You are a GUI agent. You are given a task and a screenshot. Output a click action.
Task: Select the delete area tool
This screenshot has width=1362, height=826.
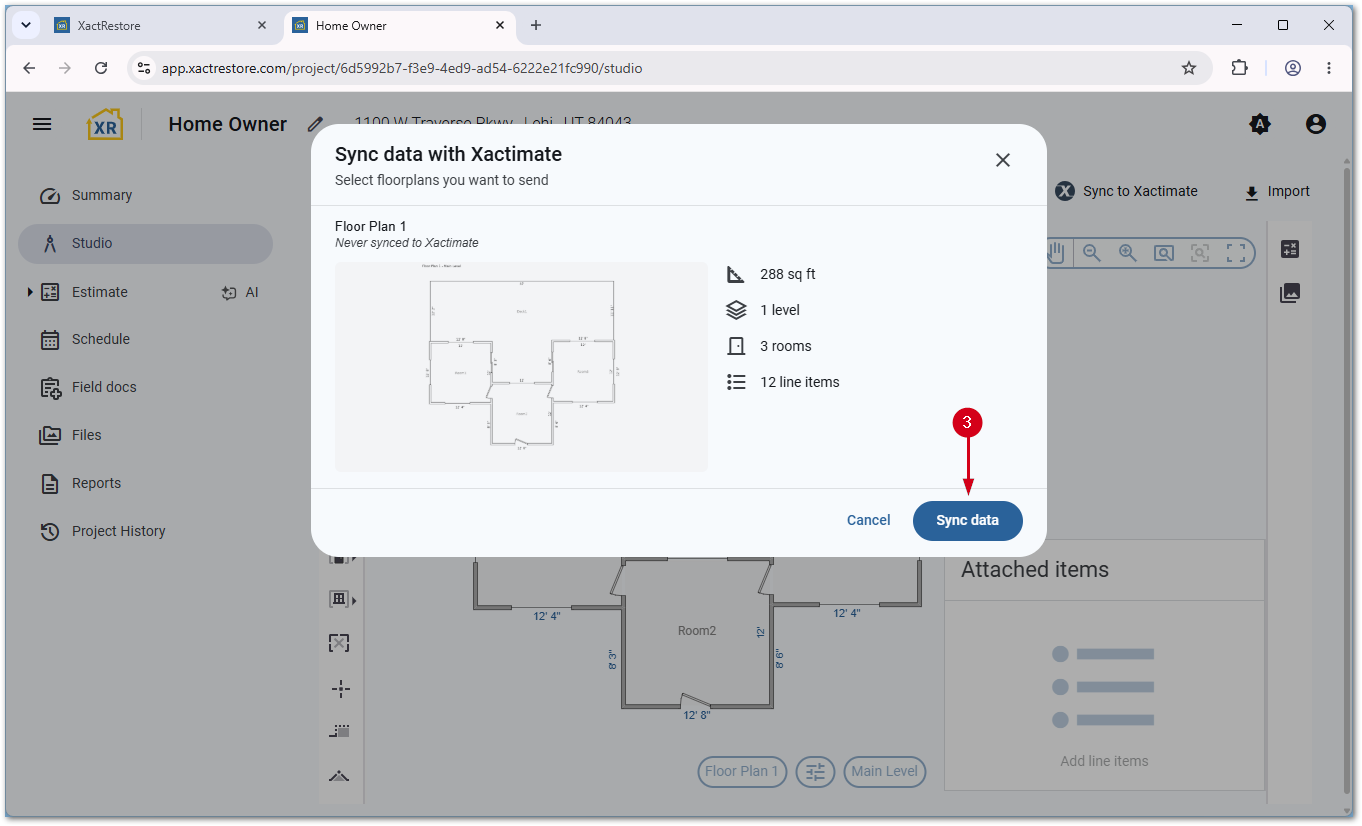[339, 643]
